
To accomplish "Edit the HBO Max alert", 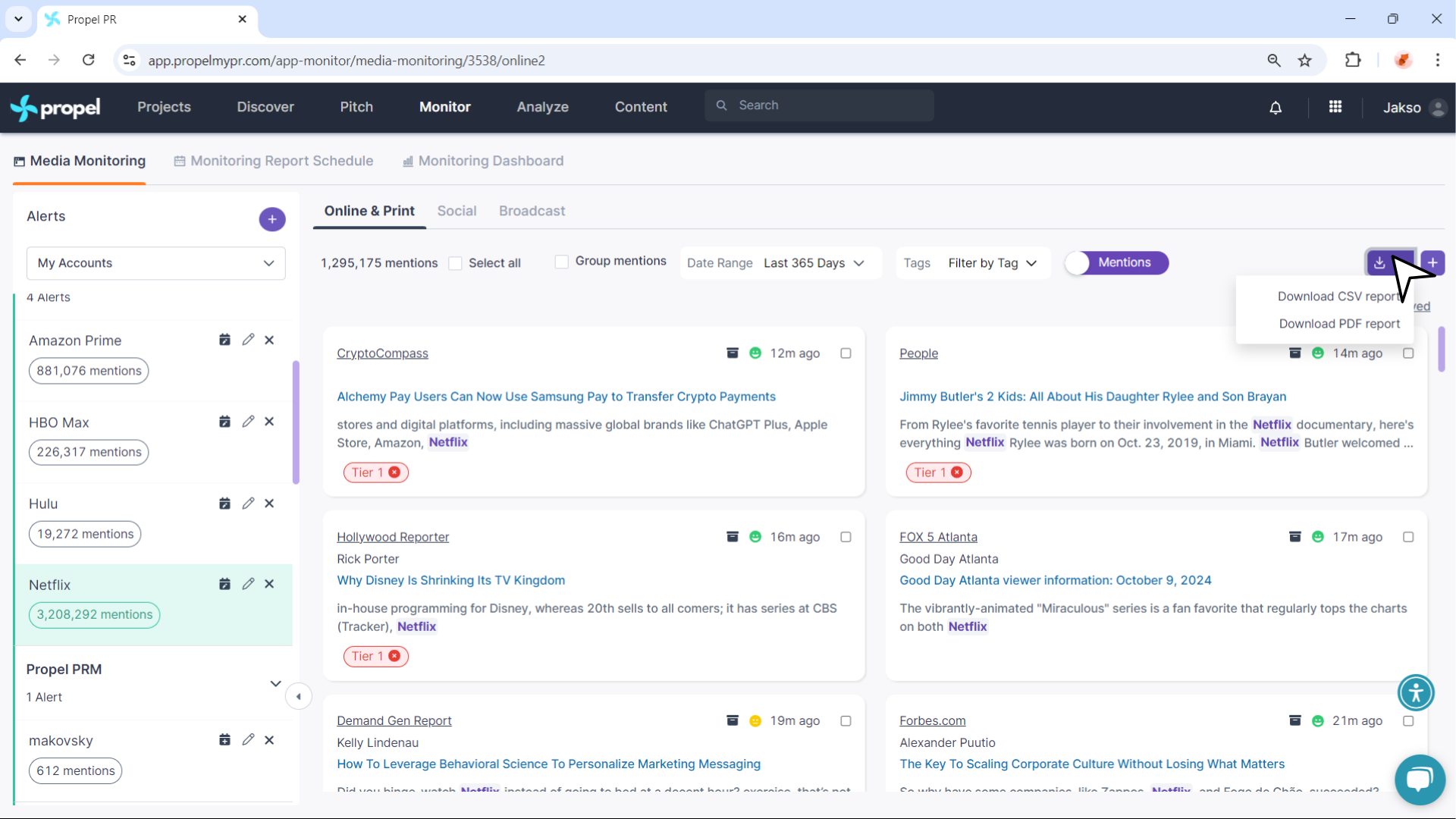I will (248, 422).
